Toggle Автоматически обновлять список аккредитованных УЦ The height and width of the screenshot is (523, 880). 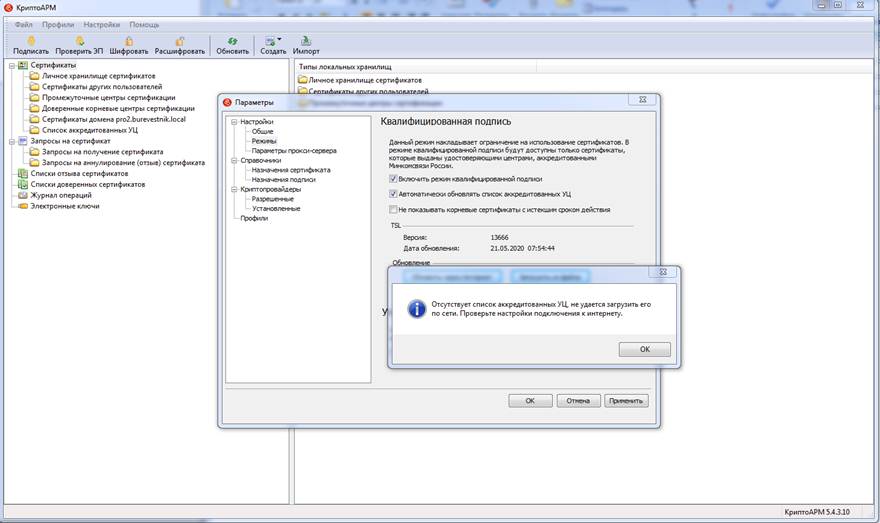(393, 194)
